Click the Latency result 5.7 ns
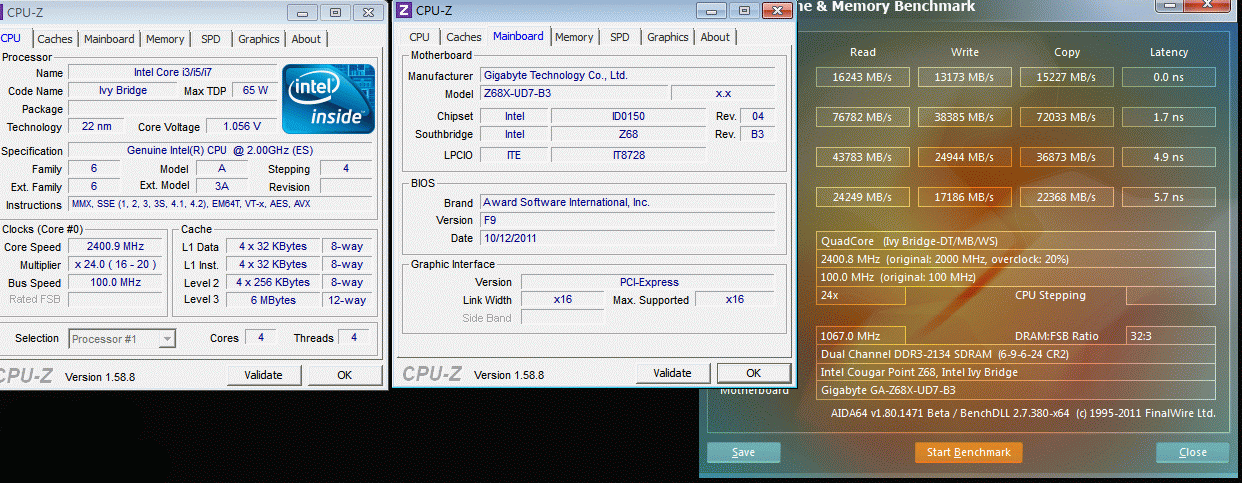This screenshot has width=1242, height=483. click(x=1169, y=198)
